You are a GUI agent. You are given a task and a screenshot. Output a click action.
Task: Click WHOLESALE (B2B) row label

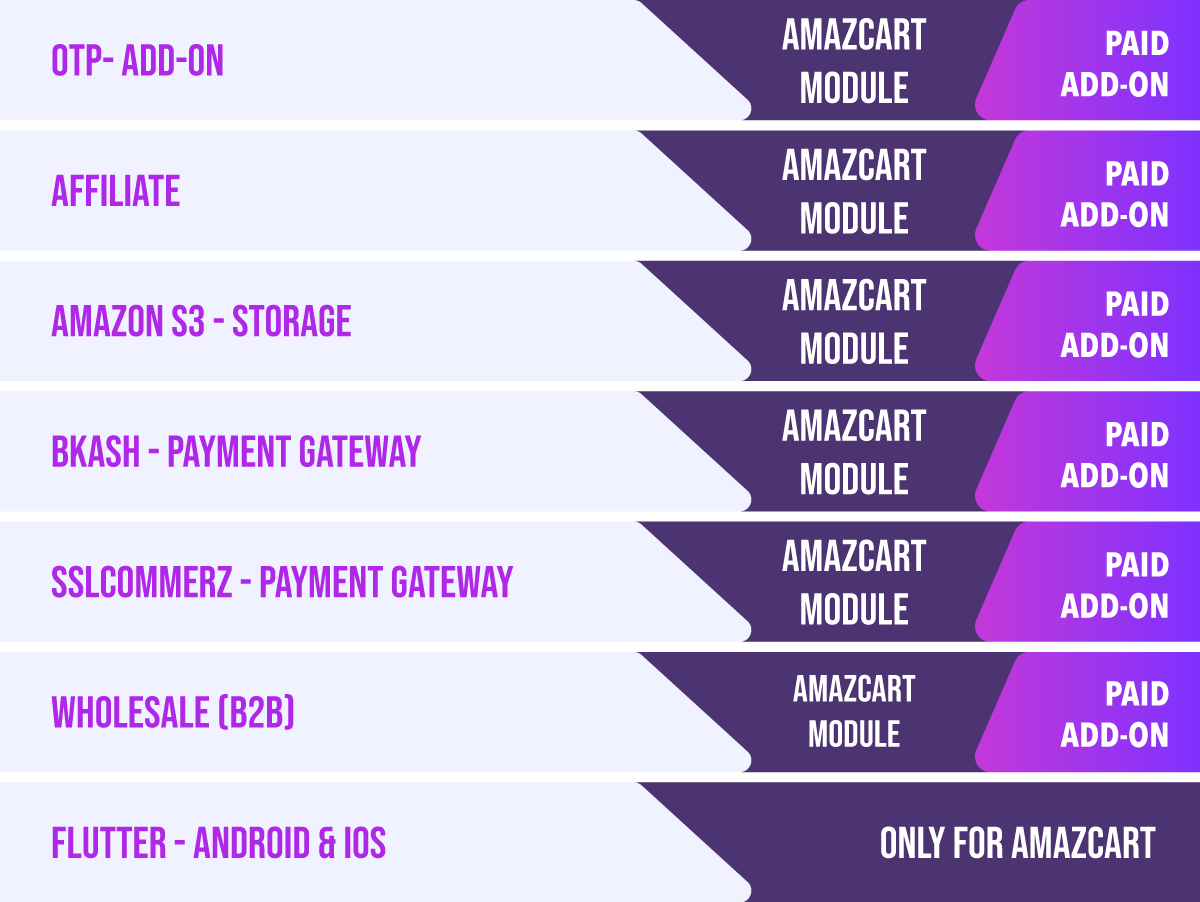tap(173, 712)
